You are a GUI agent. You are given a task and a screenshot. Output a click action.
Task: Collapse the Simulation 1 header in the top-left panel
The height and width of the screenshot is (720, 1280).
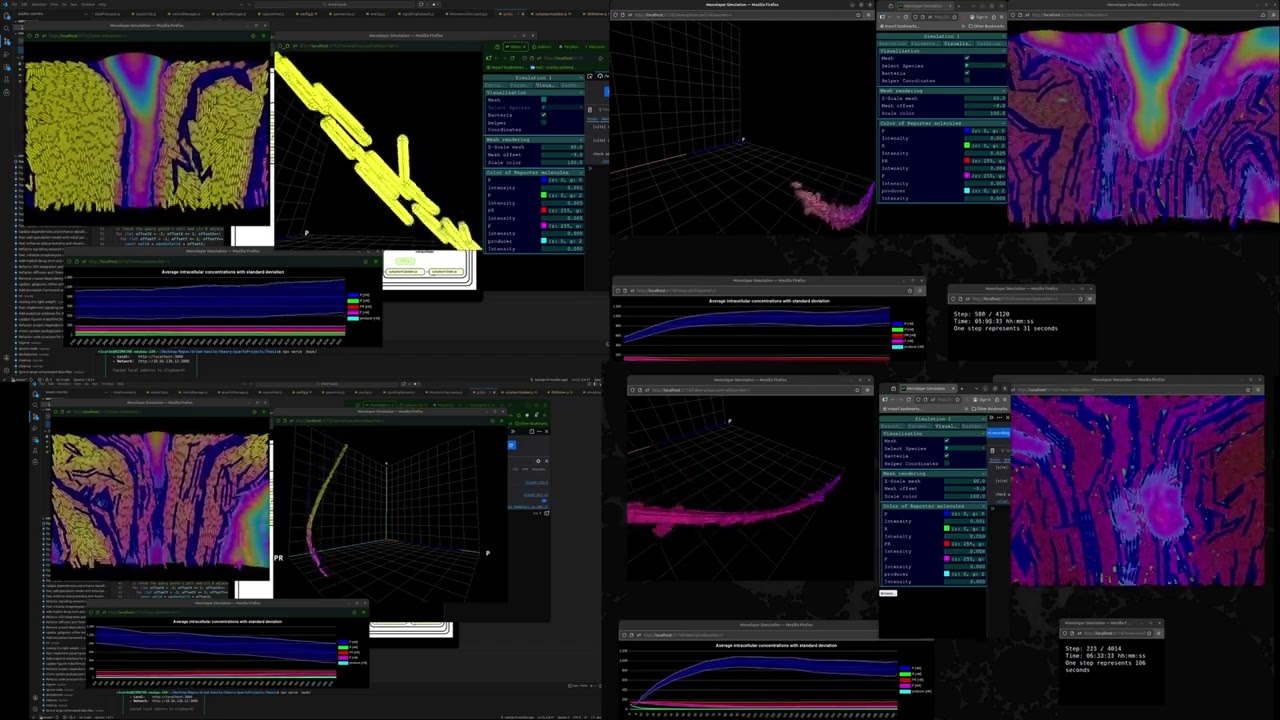click(534, 77)
